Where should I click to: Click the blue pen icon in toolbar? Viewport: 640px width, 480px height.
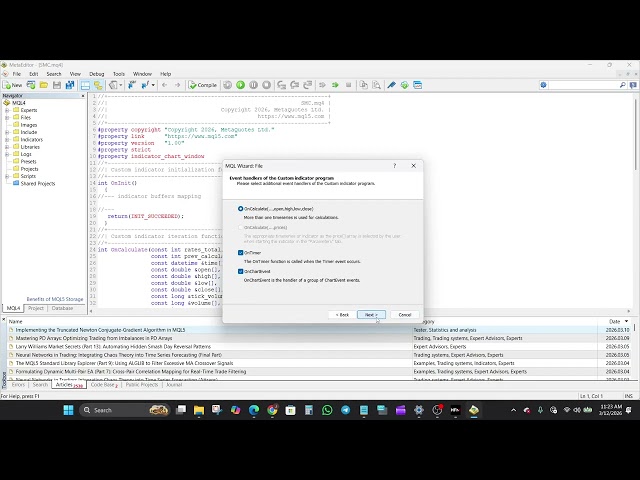[391, 85]
